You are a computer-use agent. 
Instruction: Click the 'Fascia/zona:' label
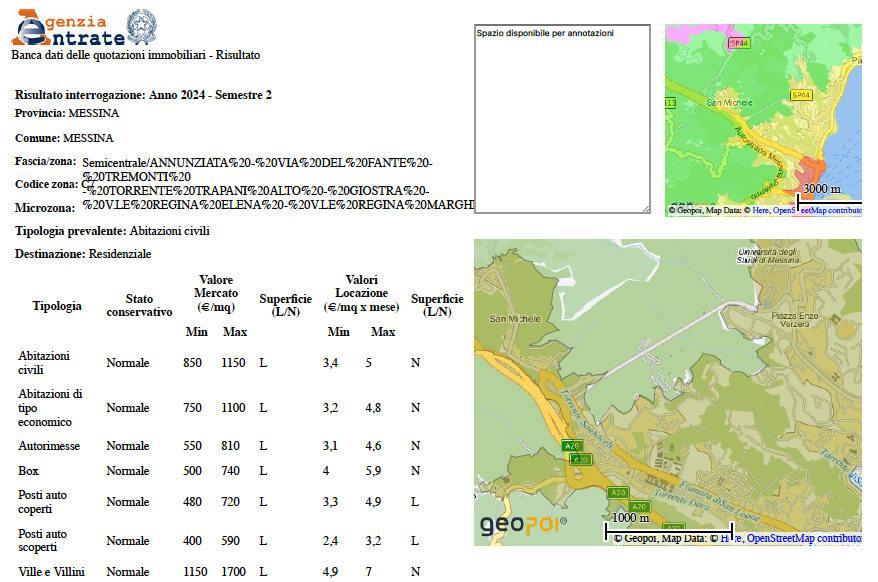tap(45, 161)
